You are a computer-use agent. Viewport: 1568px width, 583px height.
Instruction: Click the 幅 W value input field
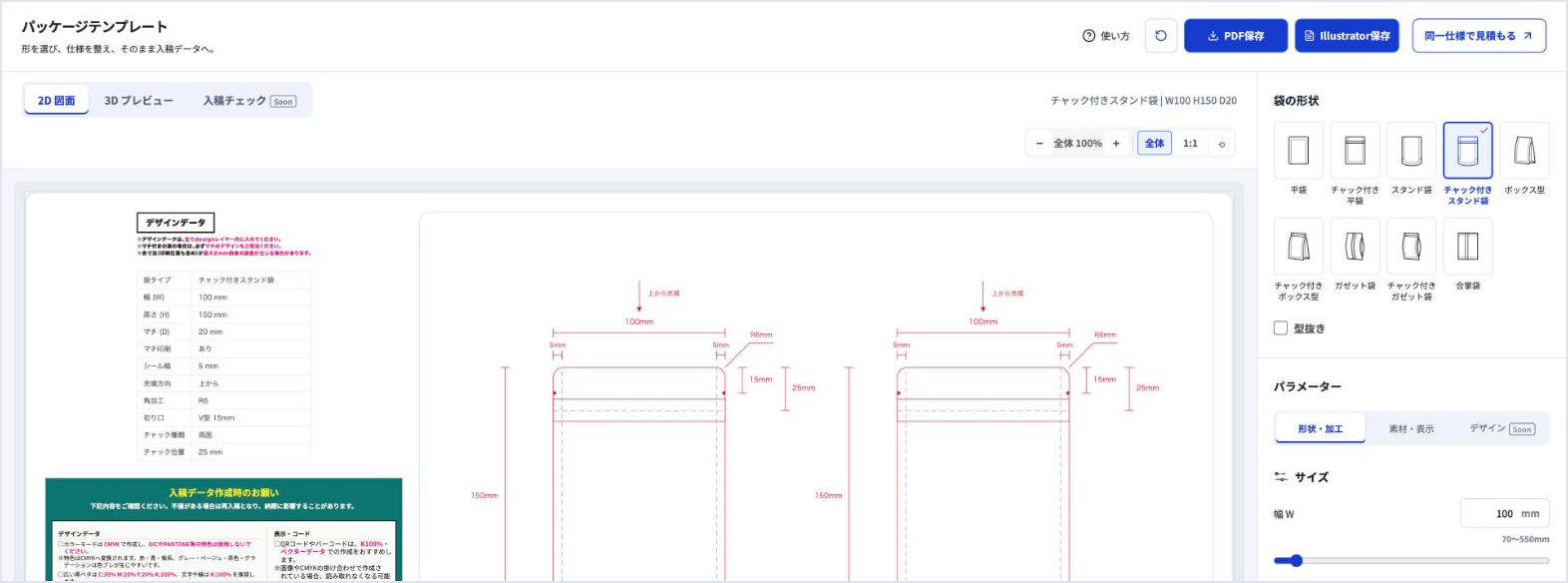tap(1504, 514)
